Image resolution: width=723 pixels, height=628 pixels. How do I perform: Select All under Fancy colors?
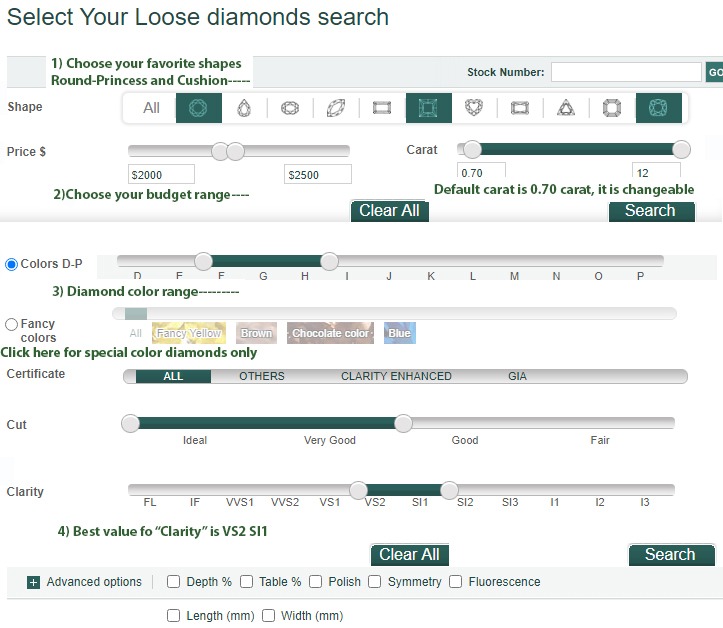click(x=136, y=333)
